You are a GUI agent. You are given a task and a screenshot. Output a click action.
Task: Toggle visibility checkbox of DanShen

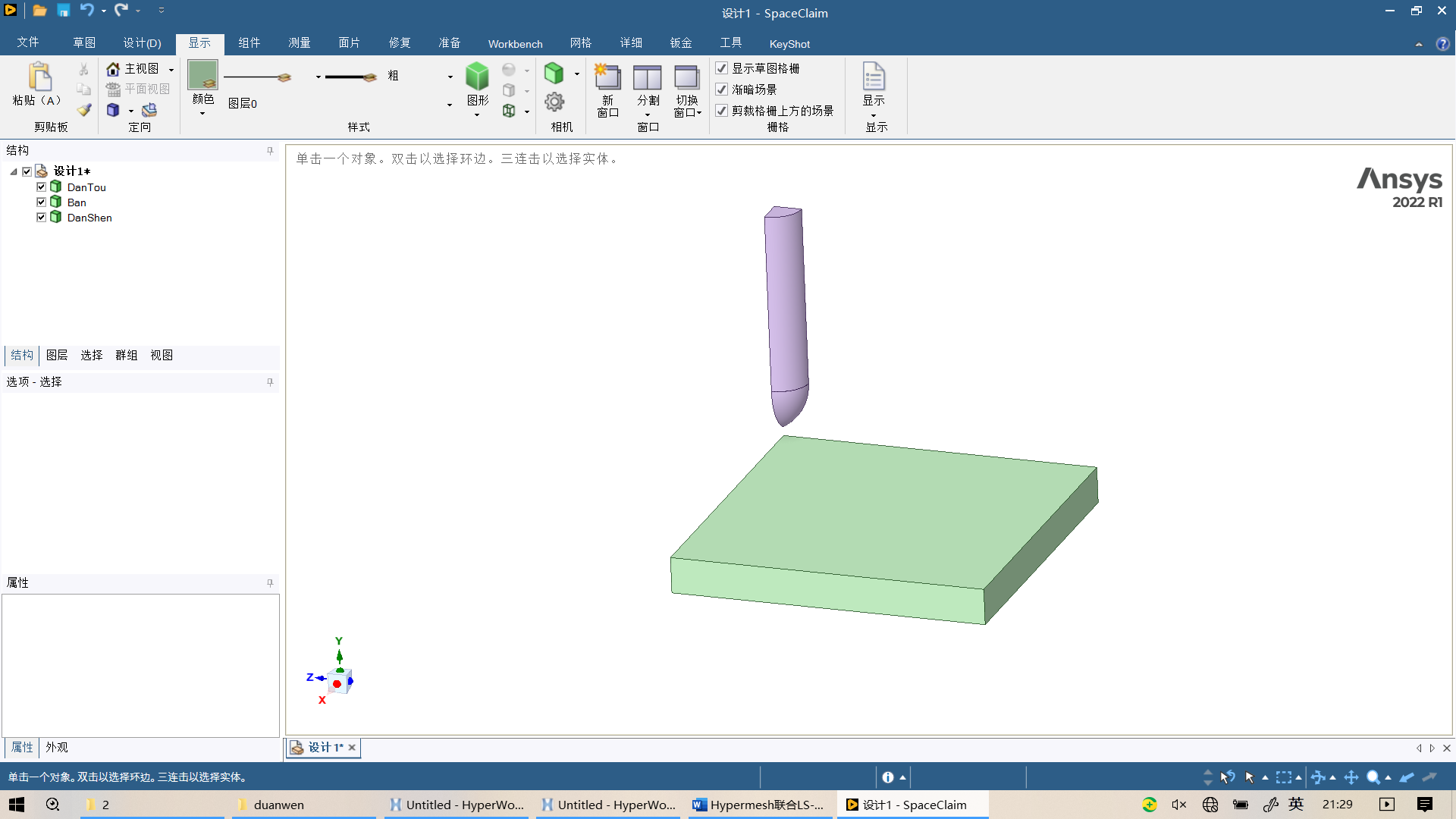coord(42,217)
